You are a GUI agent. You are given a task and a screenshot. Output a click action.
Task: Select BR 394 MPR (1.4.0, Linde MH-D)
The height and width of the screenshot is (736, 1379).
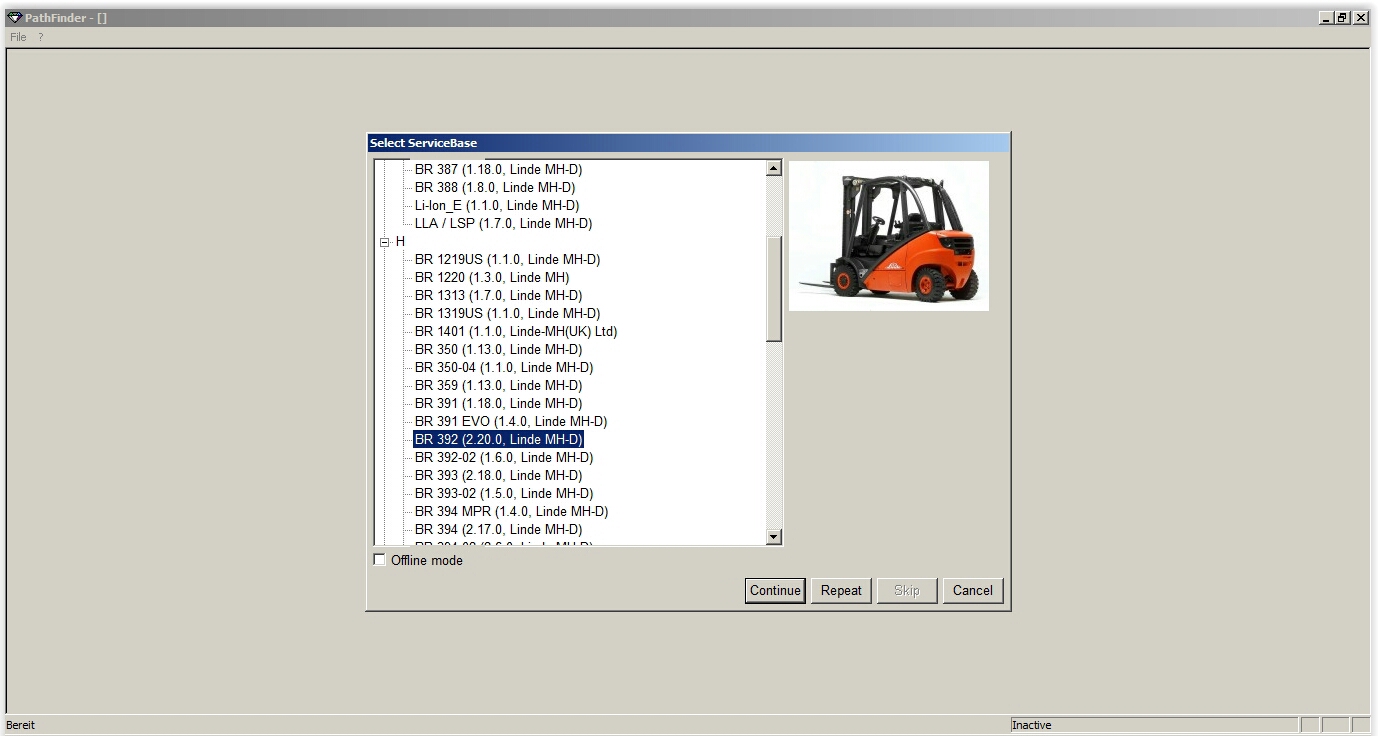511,512
